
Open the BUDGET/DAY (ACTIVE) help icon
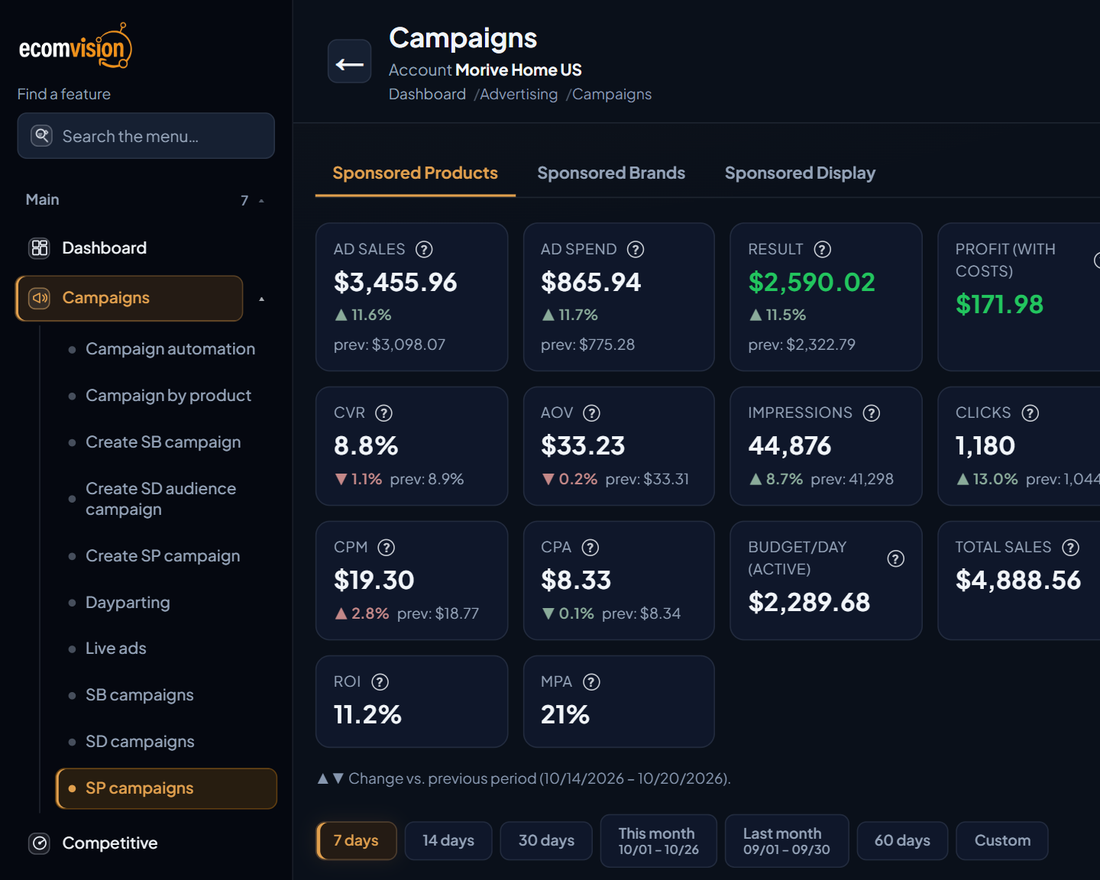(895, 559)
